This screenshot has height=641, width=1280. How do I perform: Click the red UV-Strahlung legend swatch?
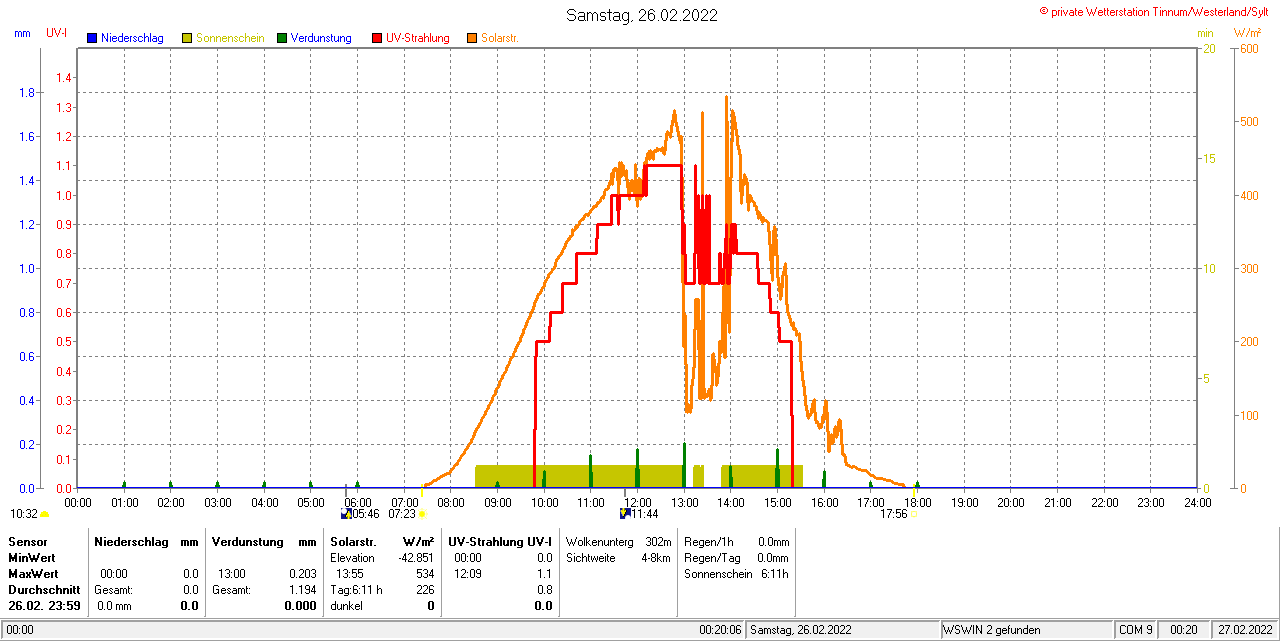coord(377,38)
